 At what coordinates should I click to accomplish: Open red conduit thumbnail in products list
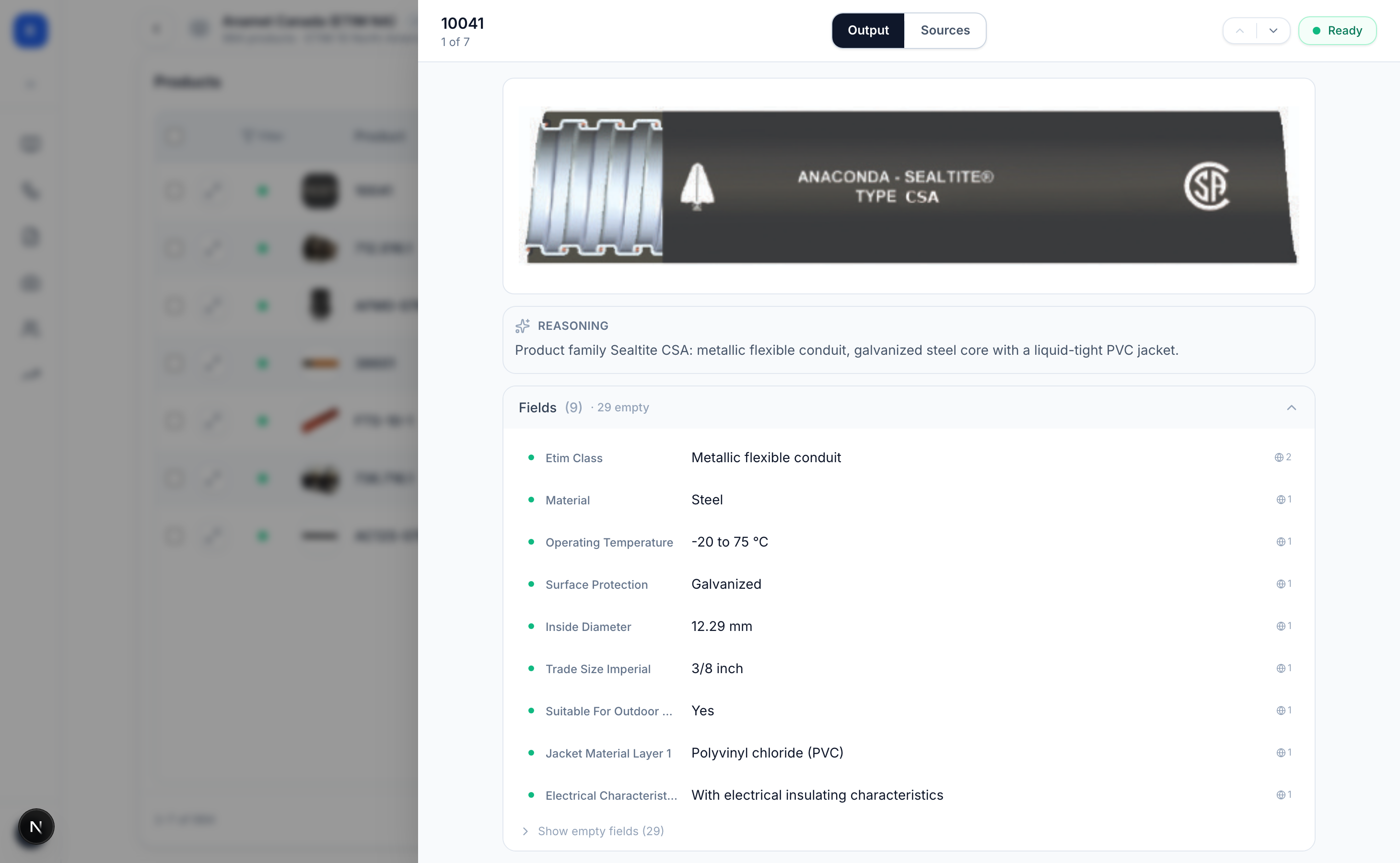point(320,420)
